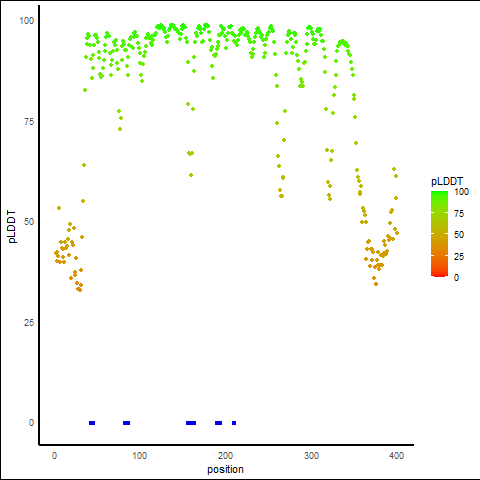Click the pLDDT y-axis title
The width and height of the screenshot is (480, 480).
tap(12, 227)
